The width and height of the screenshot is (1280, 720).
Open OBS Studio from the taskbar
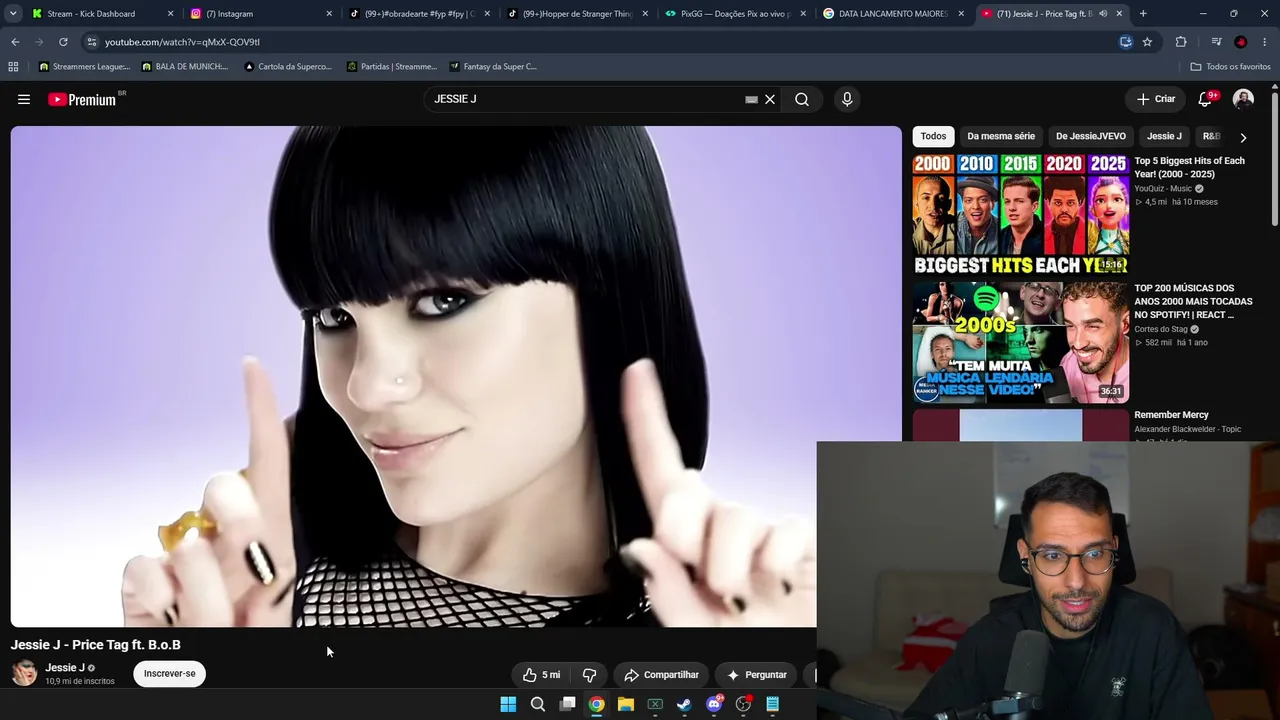pos(743,704)
